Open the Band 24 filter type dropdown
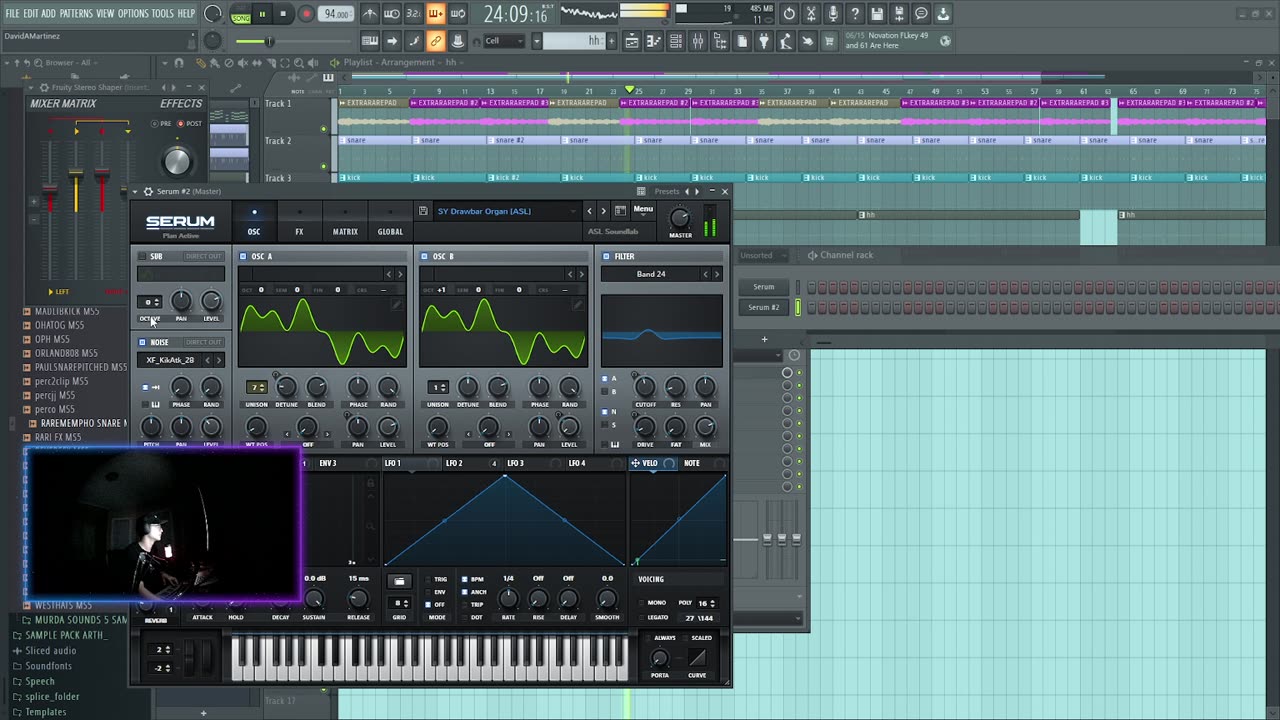This screenshot has height=720, width=1280. point(651,274)
